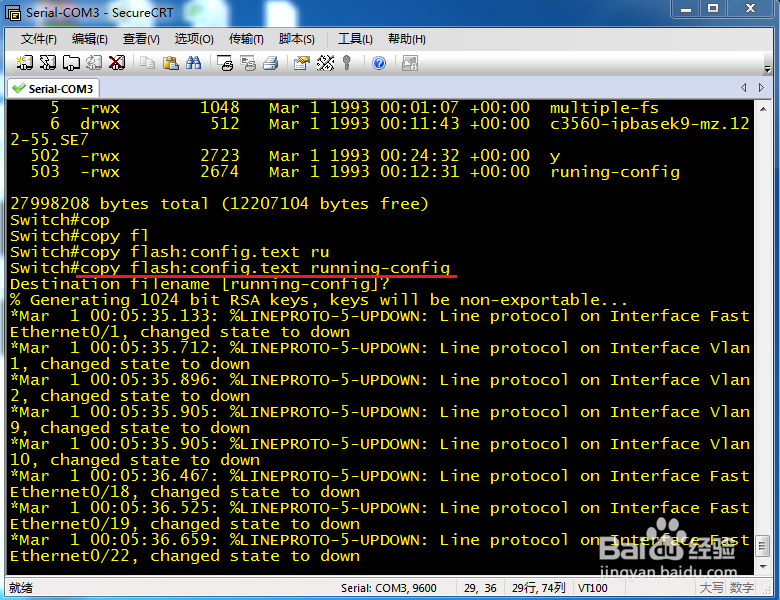The image size is (780, 600).
Task: Click the Print Screen toolbar icon
Action: click(225, 63)
